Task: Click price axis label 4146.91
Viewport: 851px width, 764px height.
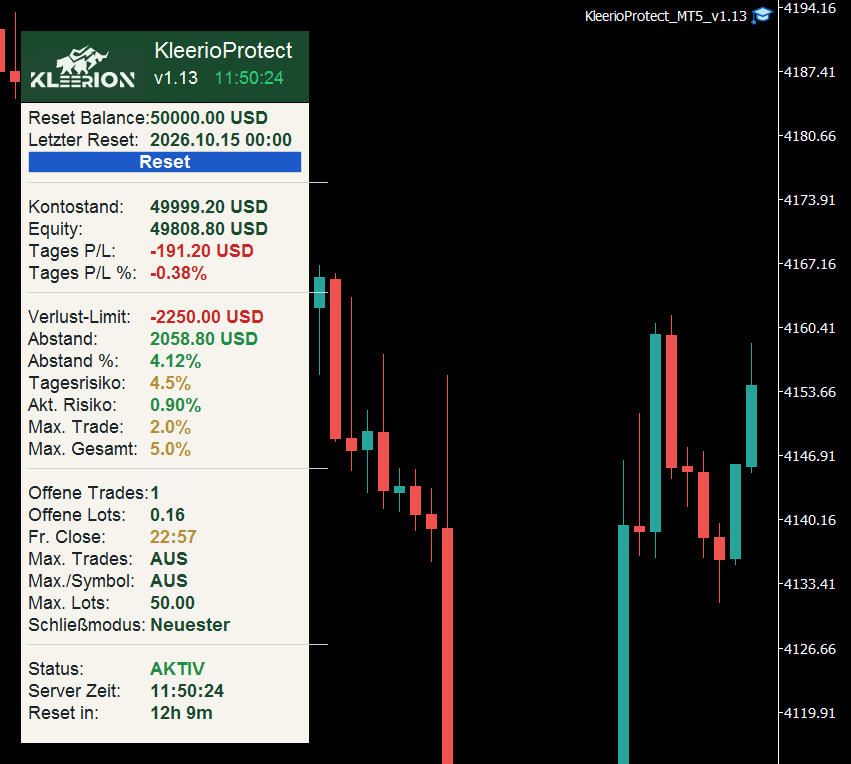Action: tap(810, 456)
